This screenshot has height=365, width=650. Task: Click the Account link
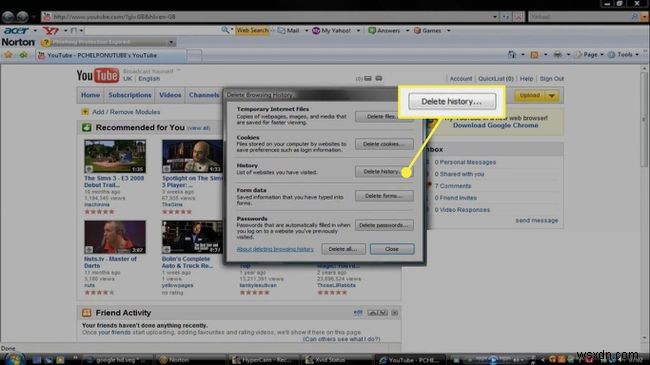point(461,79)
